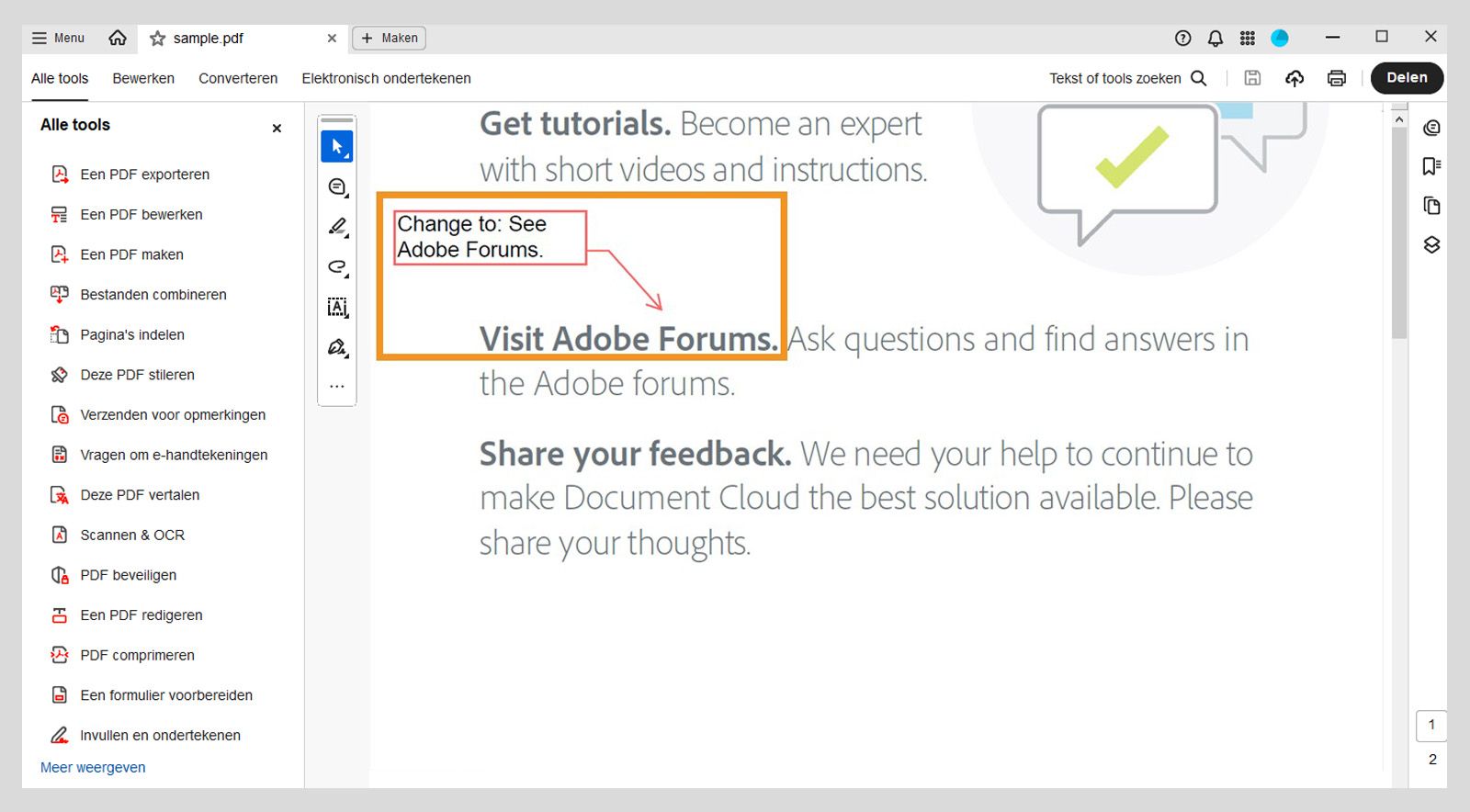Click the Maken new tab button

pos(390,38)
